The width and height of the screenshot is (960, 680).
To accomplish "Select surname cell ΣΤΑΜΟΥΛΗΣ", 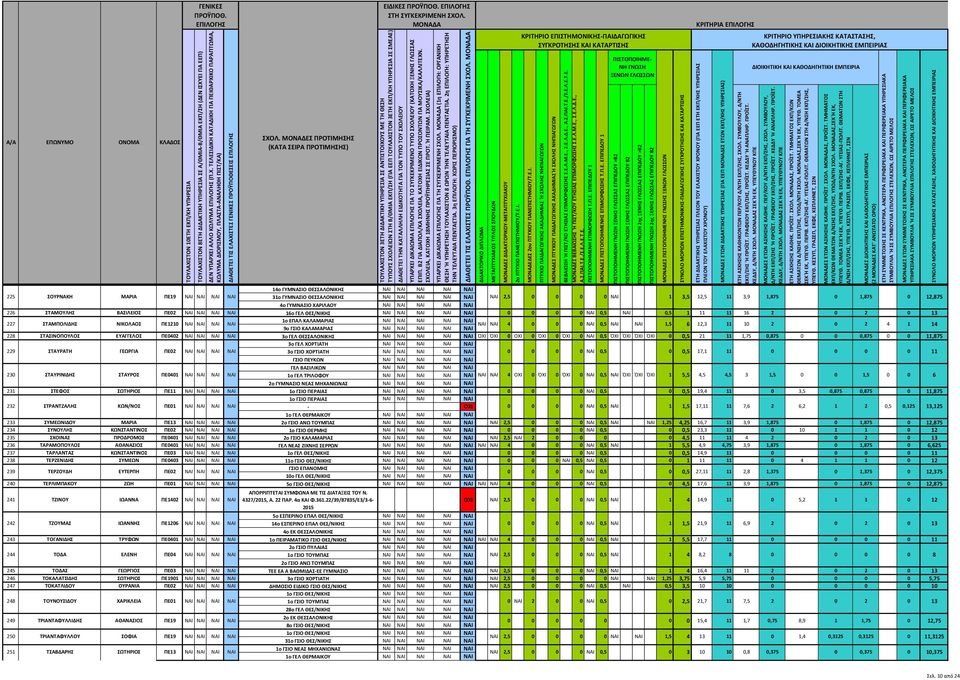I will (59, 313).
